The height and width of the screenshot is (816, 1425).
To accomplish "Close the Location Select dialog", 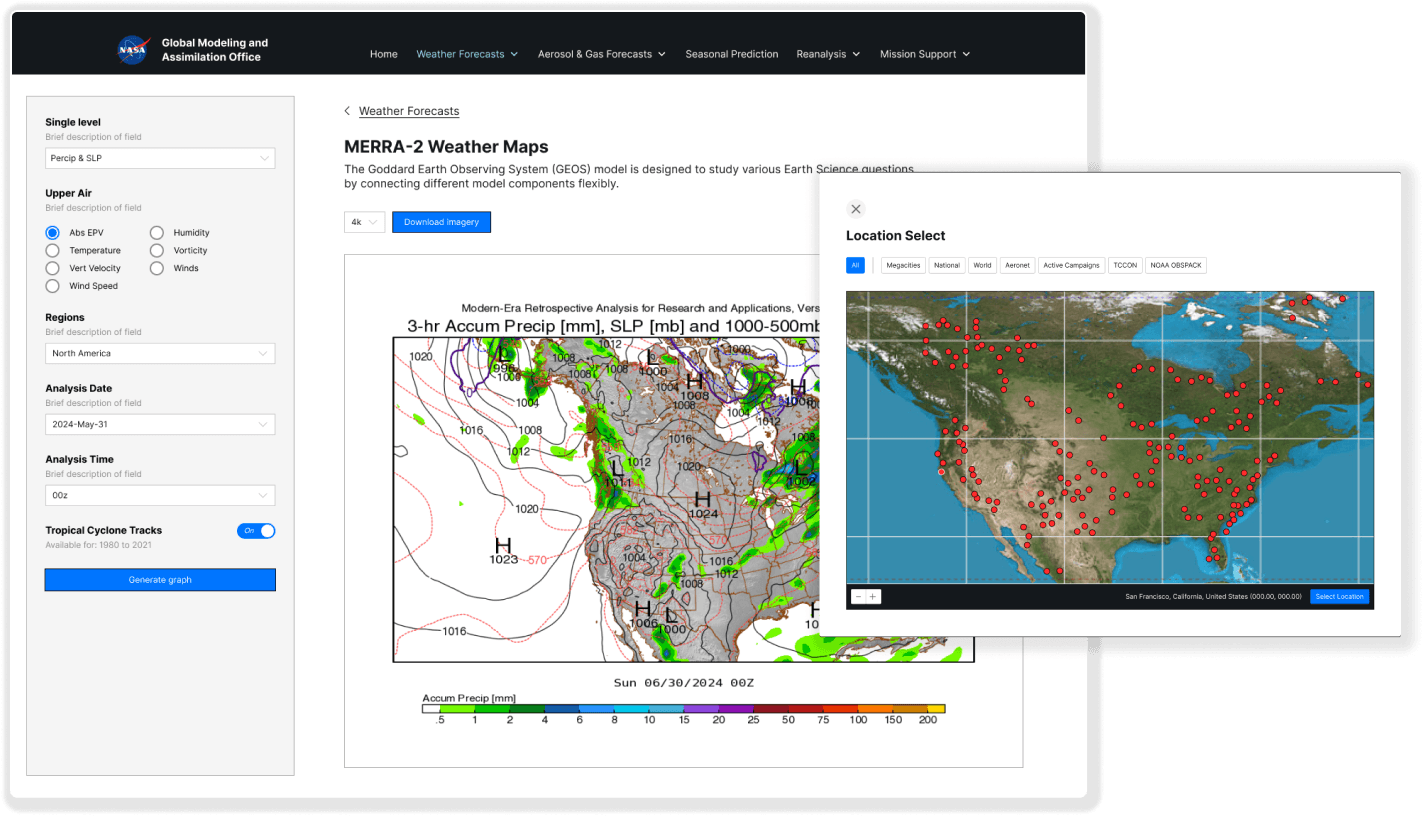I will [x=855, y=209].
